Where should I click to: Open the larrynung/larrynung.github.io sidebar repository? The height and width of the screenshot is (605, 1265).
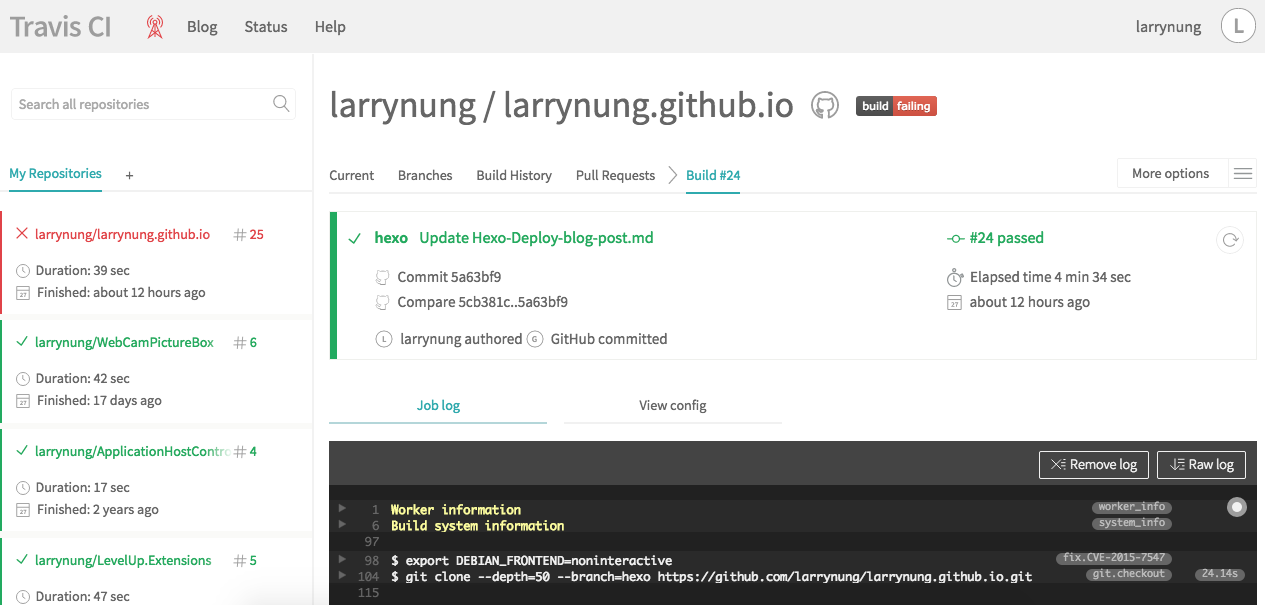(122, 234)
